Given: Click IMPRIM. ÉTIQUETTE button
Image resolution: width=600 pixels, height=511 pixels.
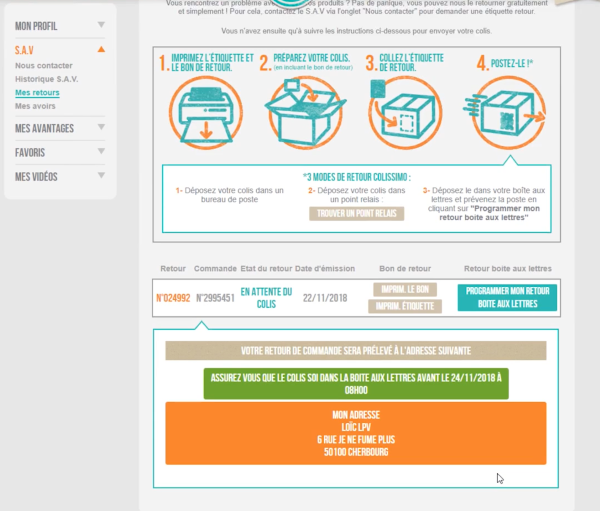Looking at the screenshot, I should coord(405,306).
